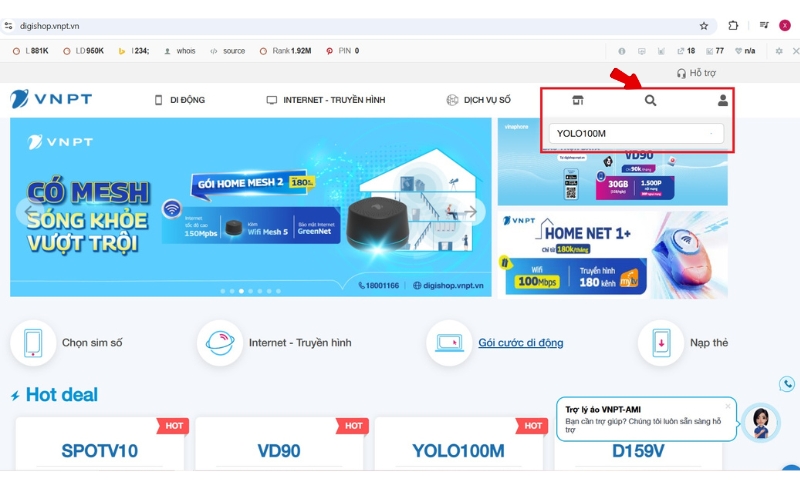Click the search field containing YOLO100M
The image size is (800, 500).
[x=636, y=134]
